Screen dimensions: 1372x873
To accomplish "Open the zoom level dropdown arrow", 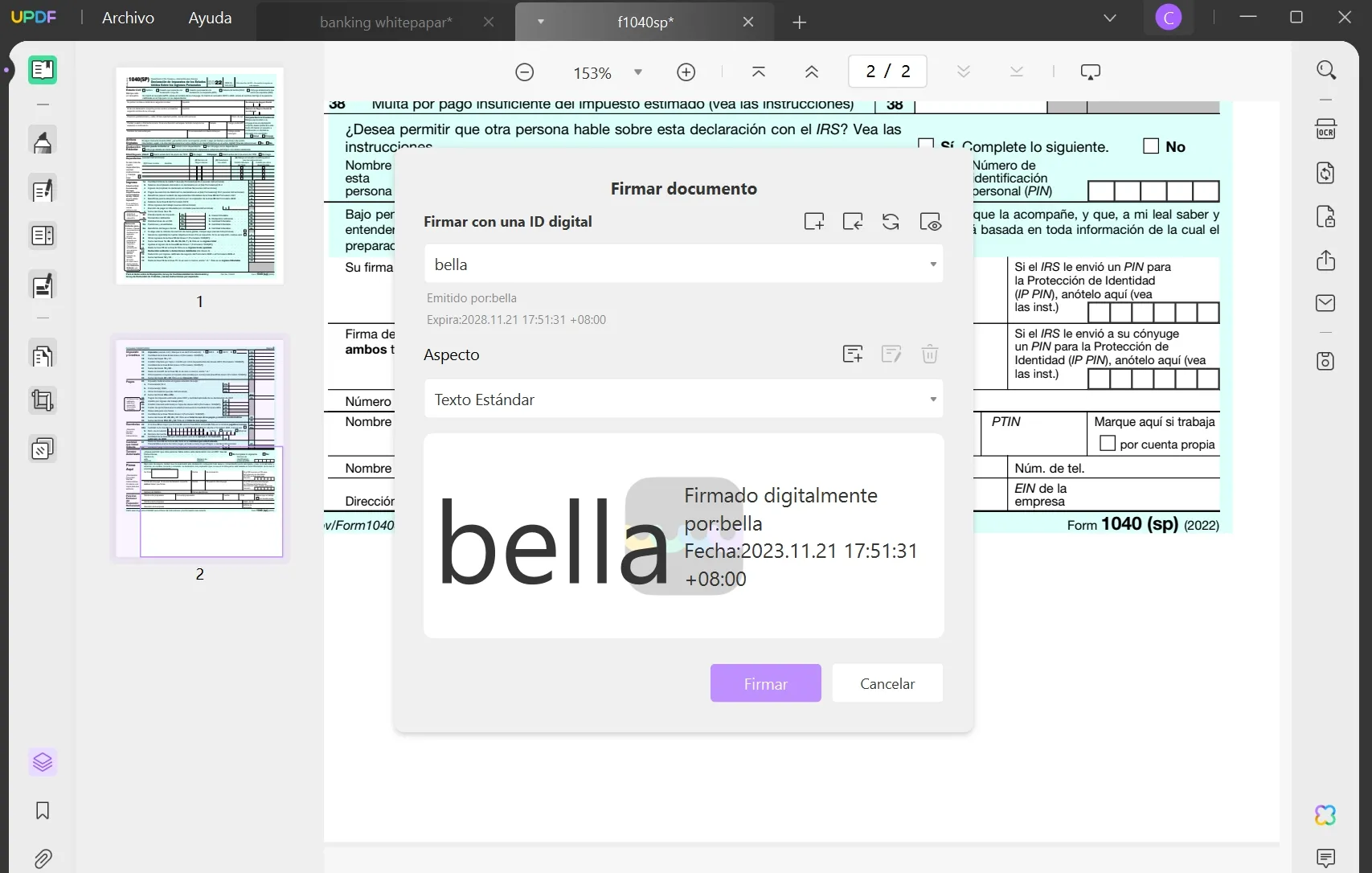I will [x=638, y=72].
